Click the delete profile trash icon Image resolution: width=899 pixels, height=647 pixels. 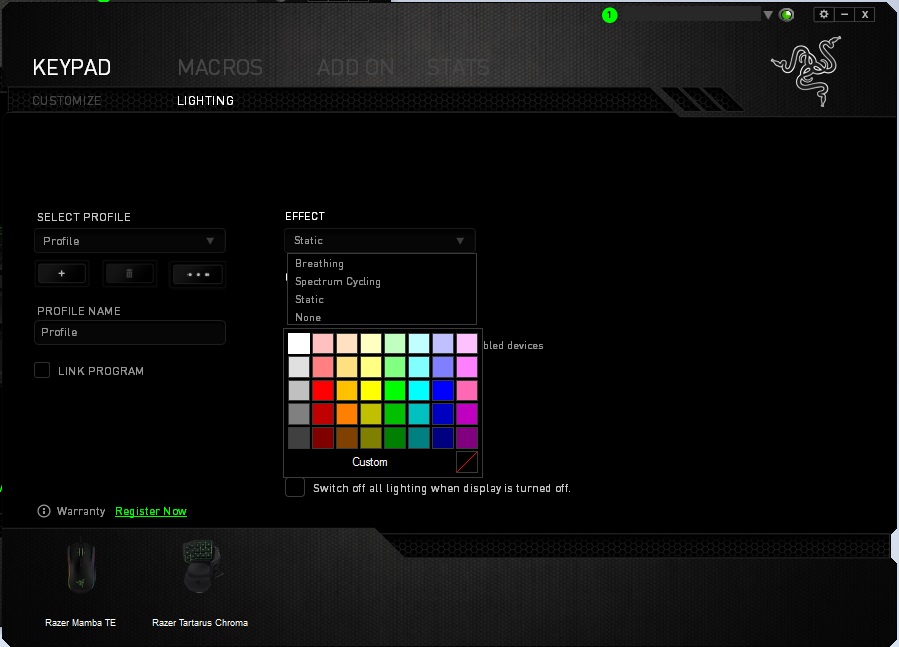pos(129,274)
